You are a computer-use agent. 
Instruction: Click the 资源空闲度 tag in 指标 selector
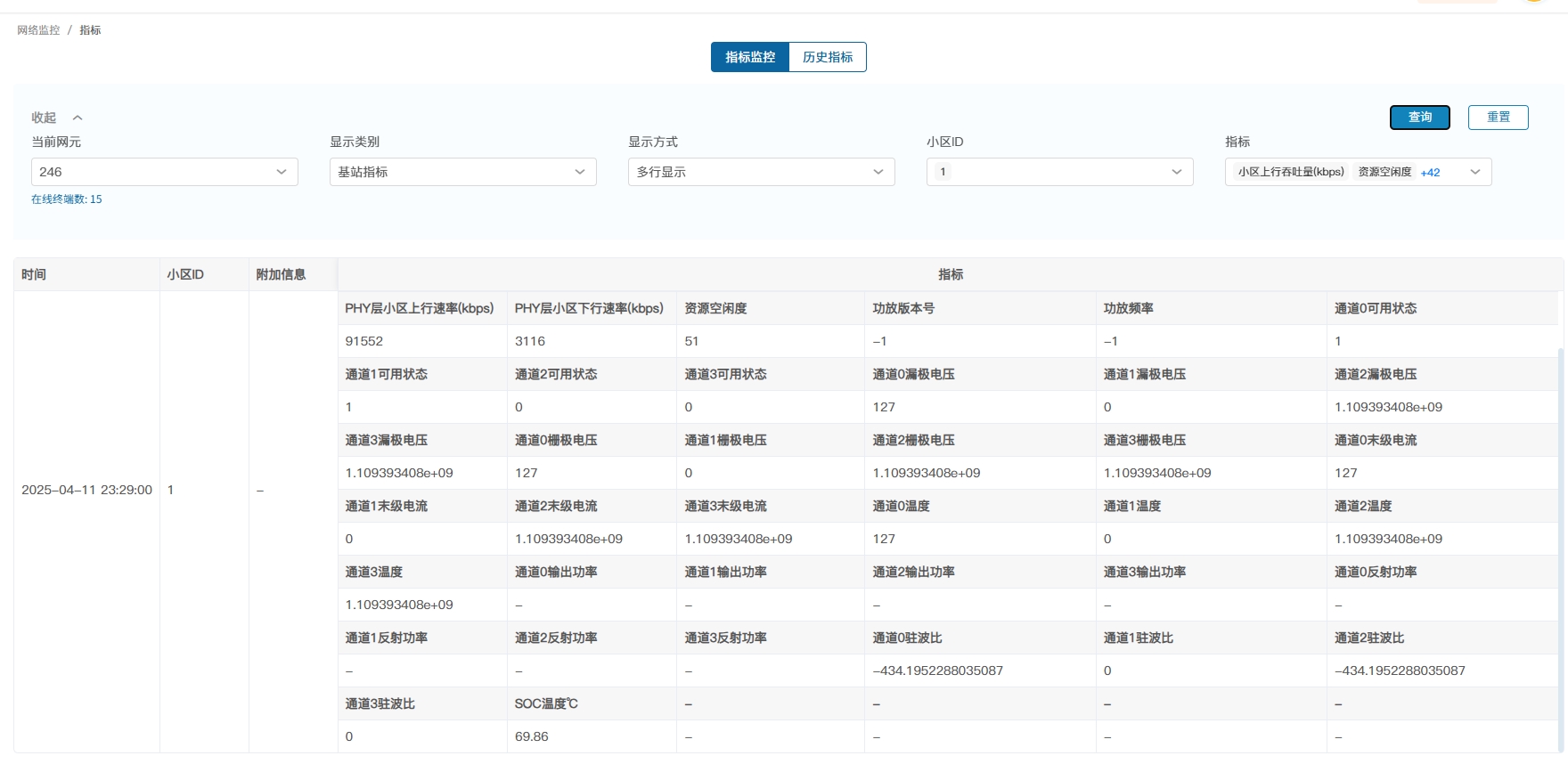click(1384, 172)
